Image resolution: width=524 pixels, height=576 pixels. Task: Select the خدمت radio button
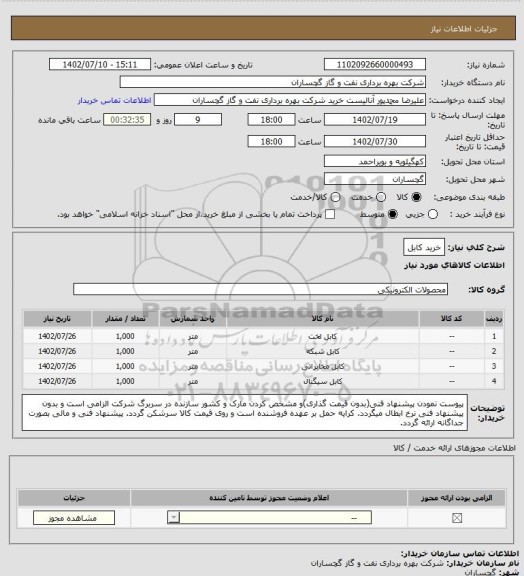381,197
